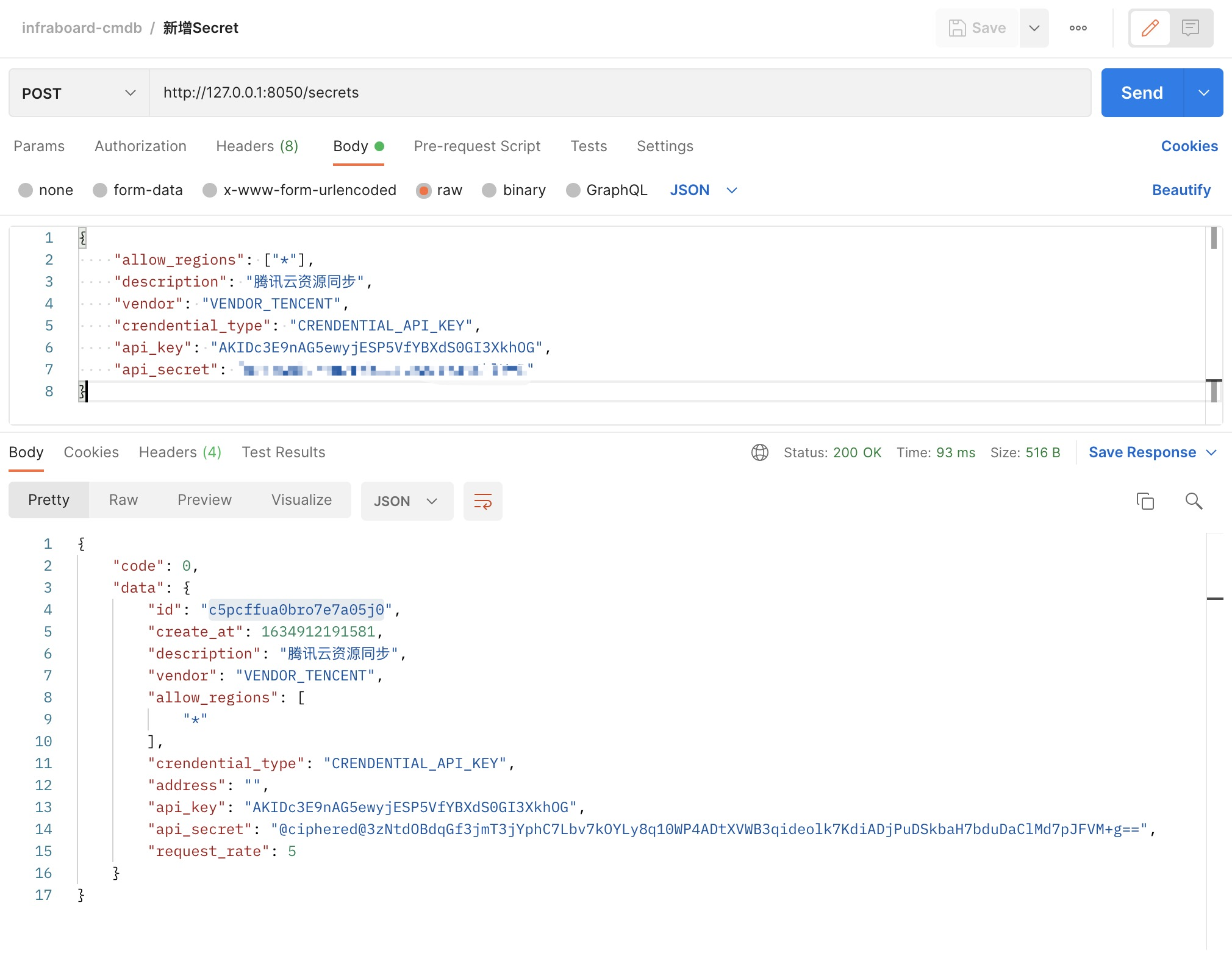The height and width of the screenshot is (956, 1232).
Task: Open the request Settings tab
Action: click(665, 146)
